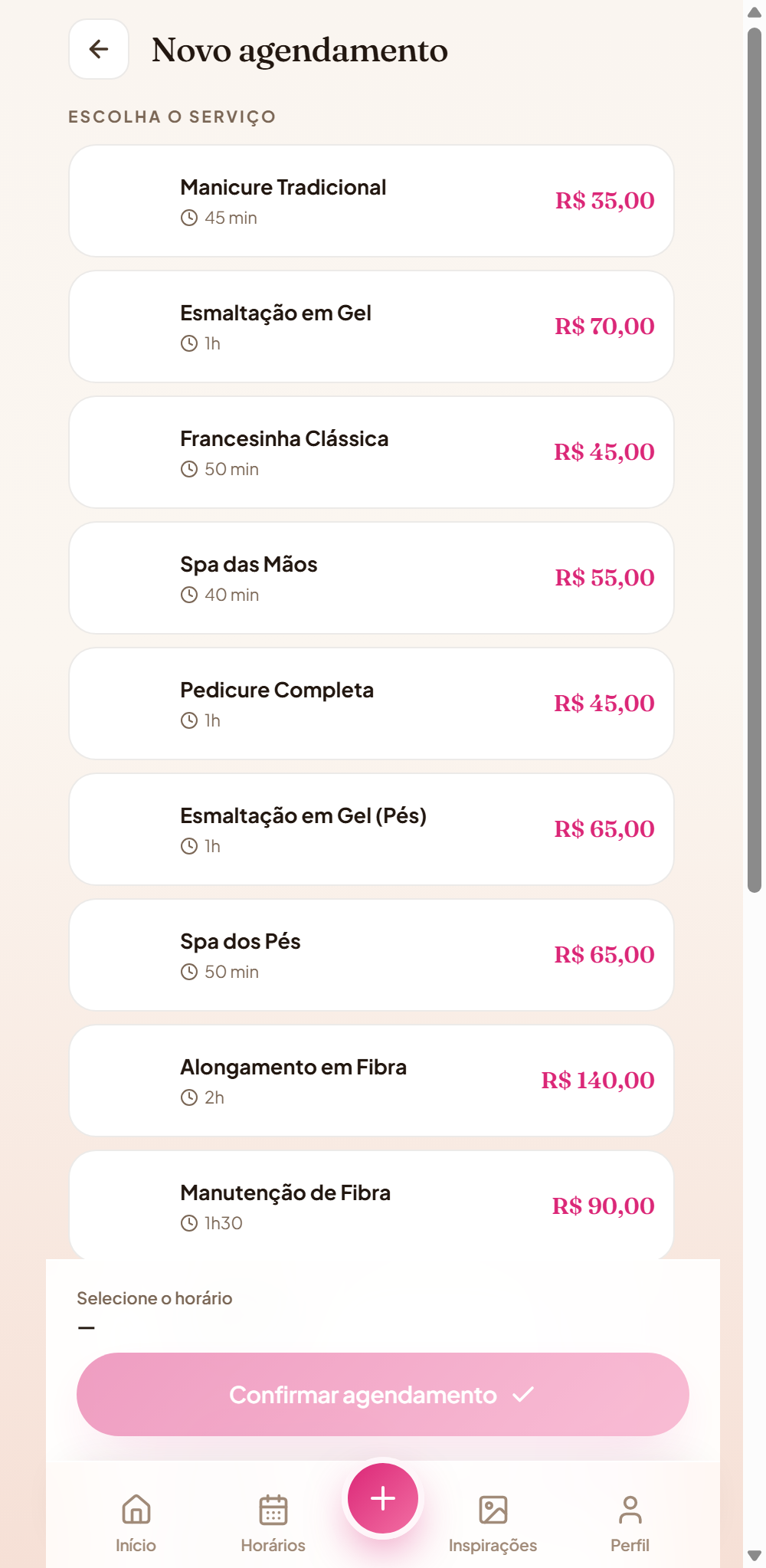The height and width of the screenshot is (1568, 766).
Task: Click the checkmark on Confirmar agendamento
Action: [523, 1394]
